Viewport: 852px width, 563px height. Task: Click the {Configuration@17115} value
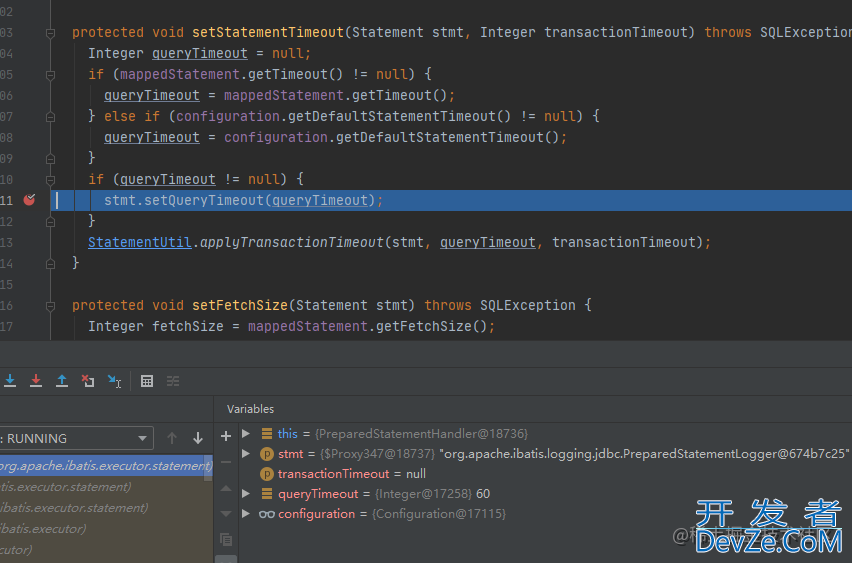coord(439,514)
